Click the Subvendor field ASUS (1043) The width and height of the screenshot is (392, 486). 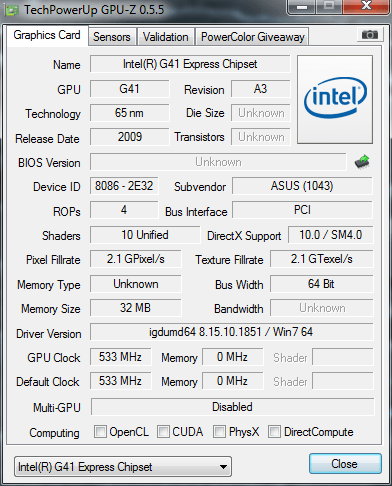(302, 186)
